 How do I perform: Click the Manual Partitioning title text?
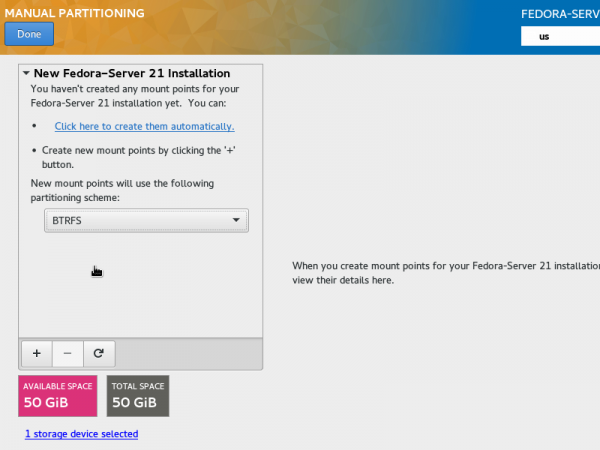tap(75, 13)
